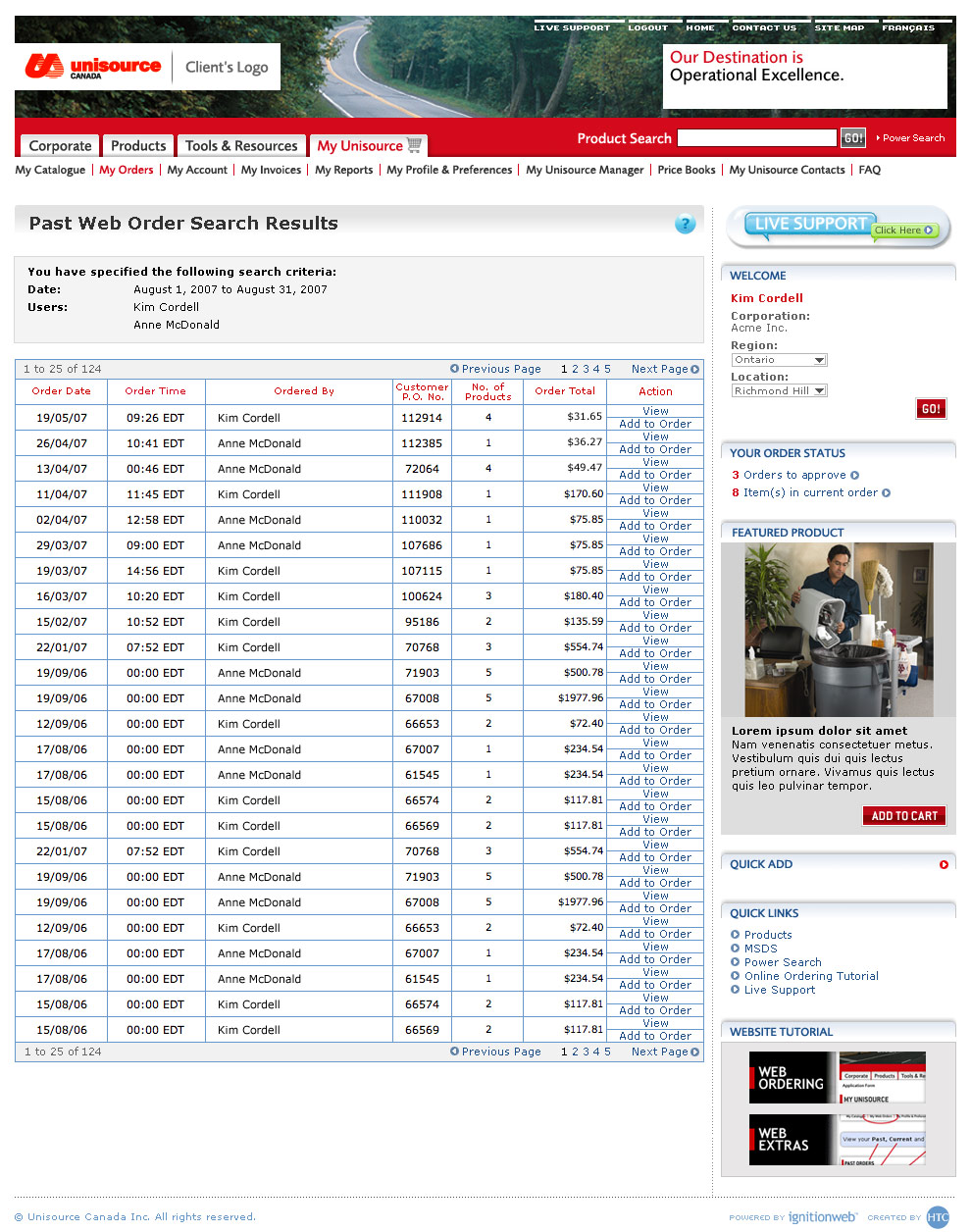Click the Live Support Click Here banner
Screen dimensions: 971x1232
(839, 228)
